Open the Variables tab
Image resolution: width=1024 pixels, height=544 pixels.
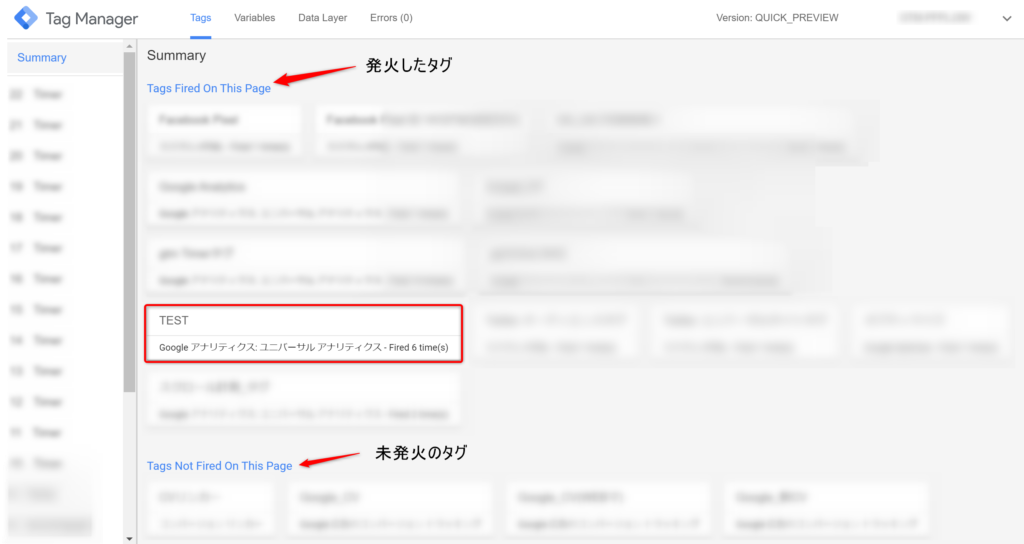tap(255, 18)
